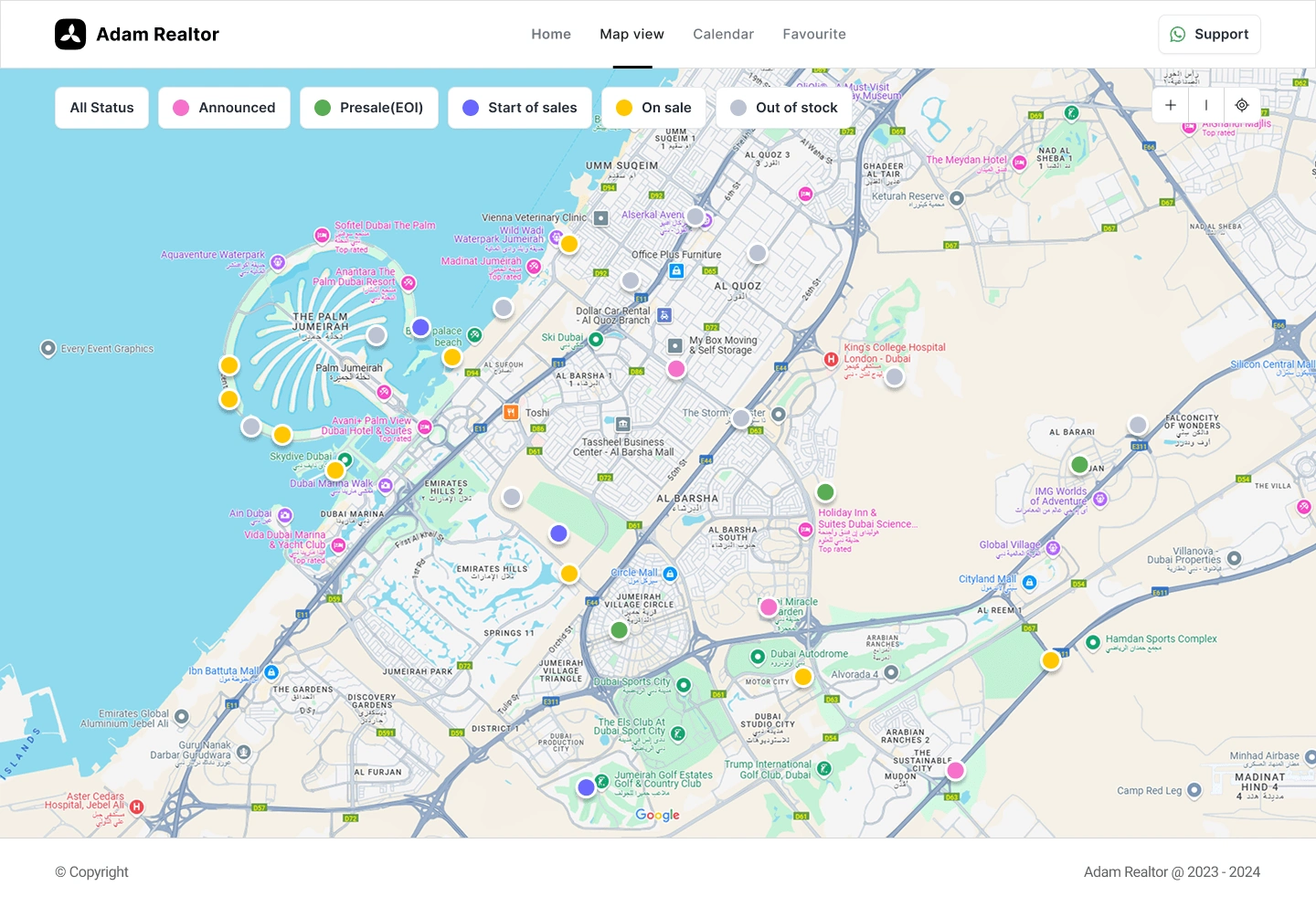Open the yellow pin right of Emirates Hills
The height and width of the screenshot is (907, 1316).
click(569, 574)
